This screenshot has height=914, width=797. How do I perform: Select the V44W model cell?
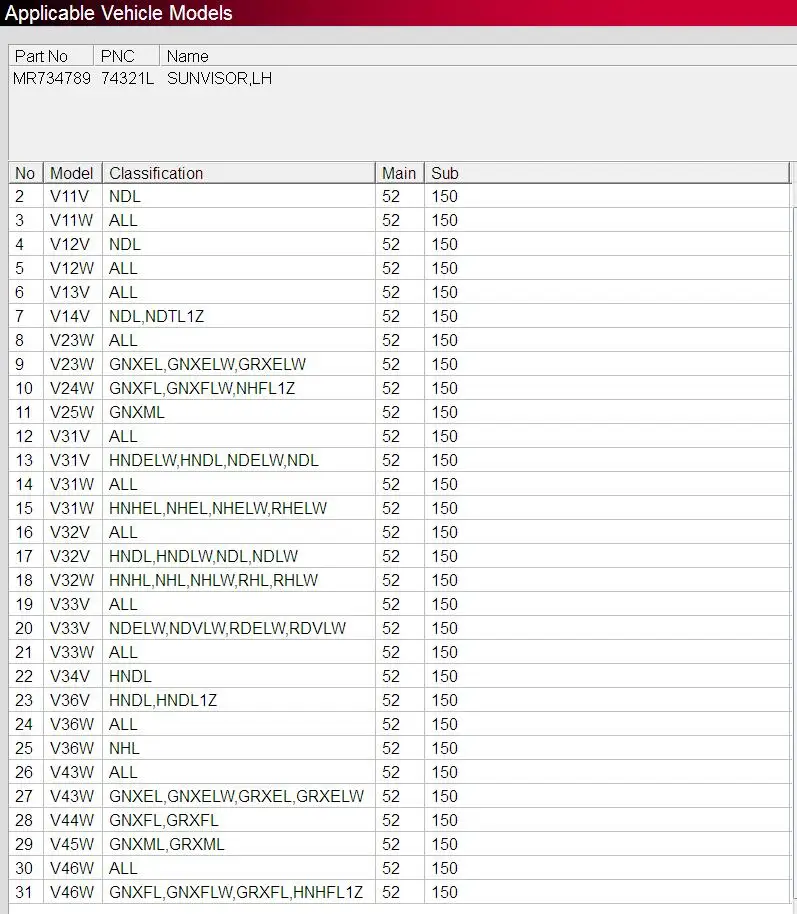point(71,820)
